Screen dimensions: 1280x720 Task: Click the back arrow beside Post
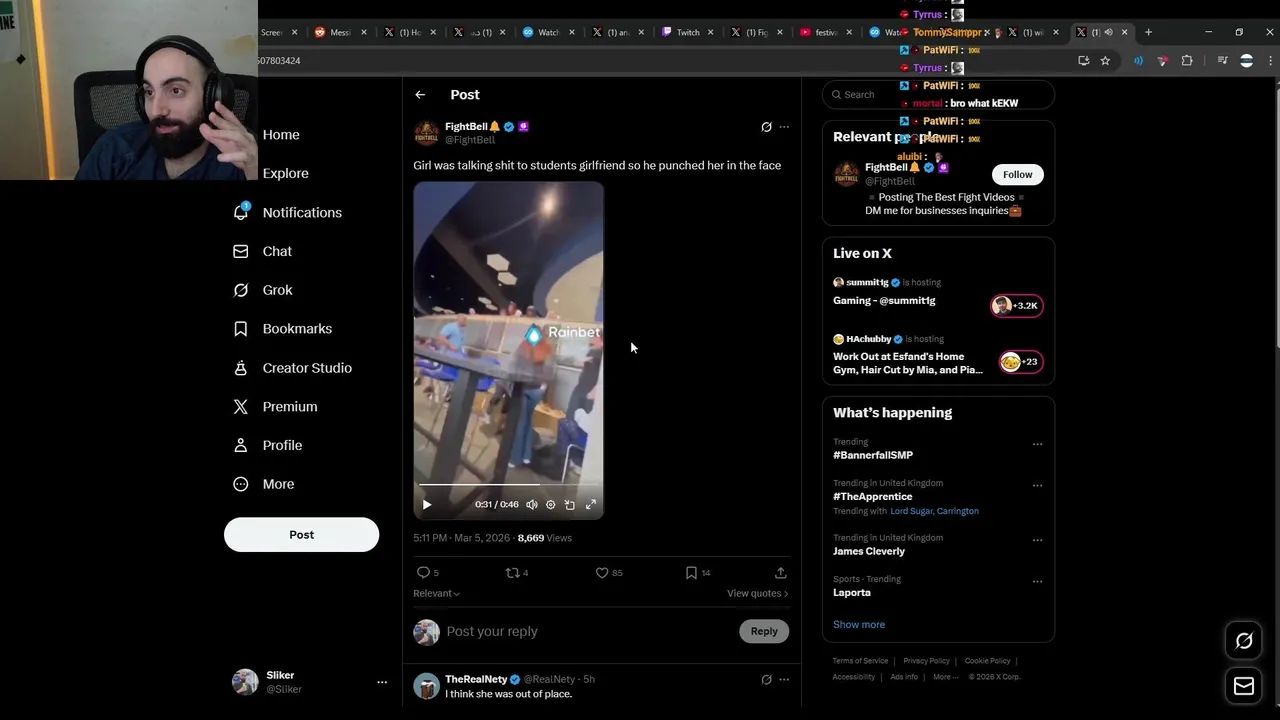[x=420, y=95]
